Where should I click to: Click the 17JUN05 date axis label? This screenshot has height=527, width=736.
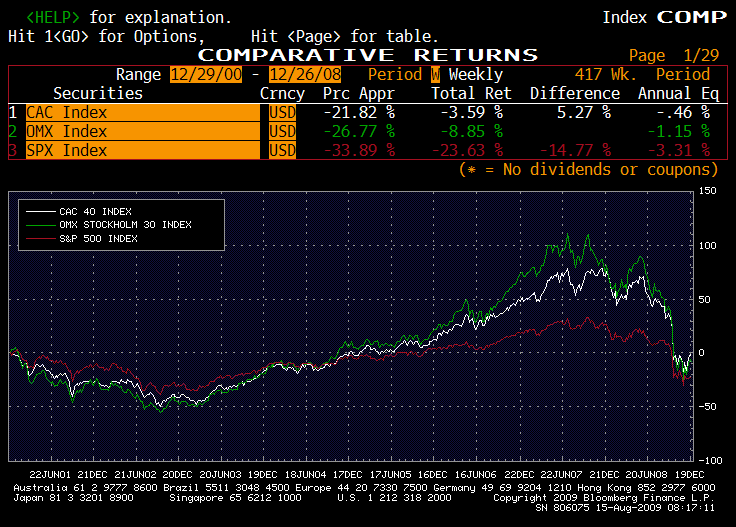391,474
